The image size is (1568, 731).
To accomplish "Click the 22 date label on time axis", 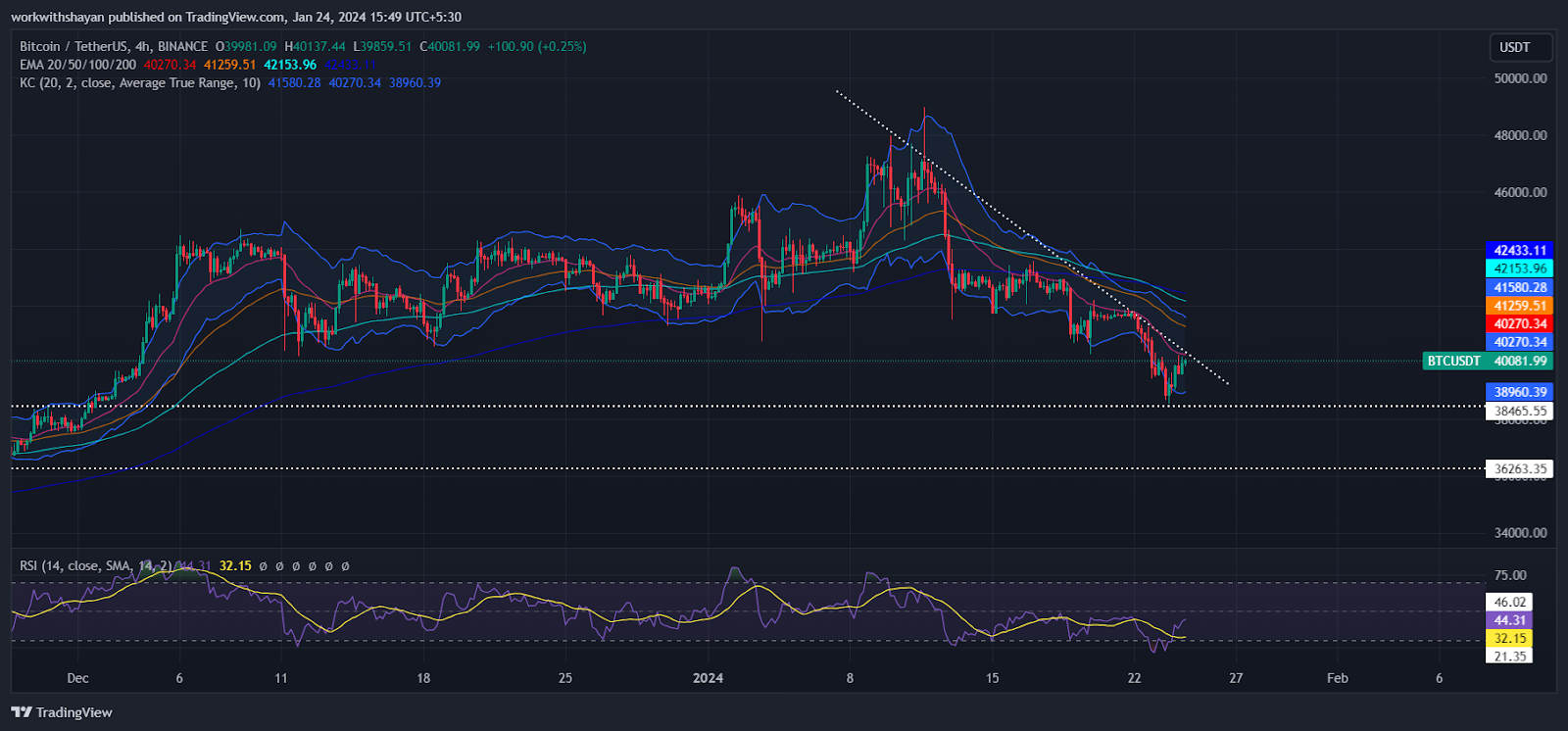I will [1134, 678].
